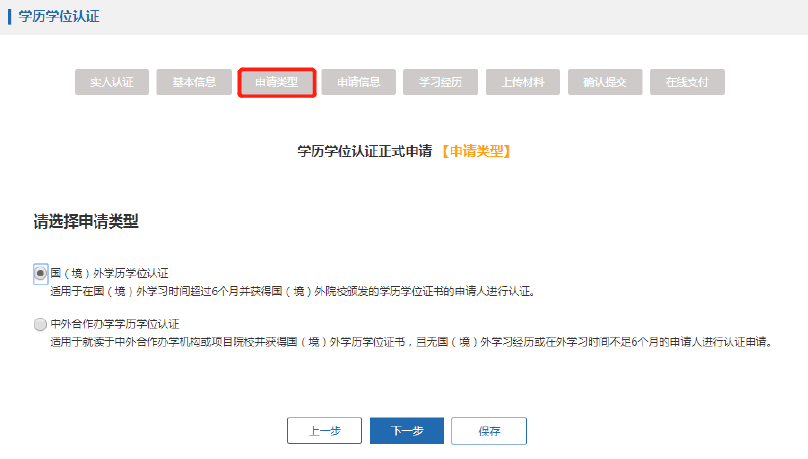Click the 上一步 button

tap(324, 431)
